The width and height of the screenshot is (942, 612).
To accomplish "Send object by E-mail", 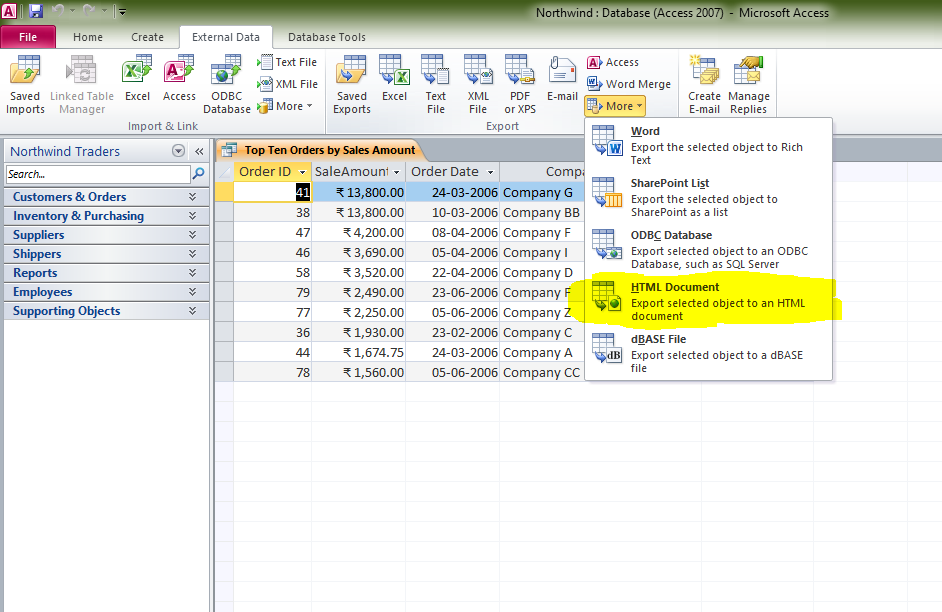I will pyautogui.click(x=562, y=78).
